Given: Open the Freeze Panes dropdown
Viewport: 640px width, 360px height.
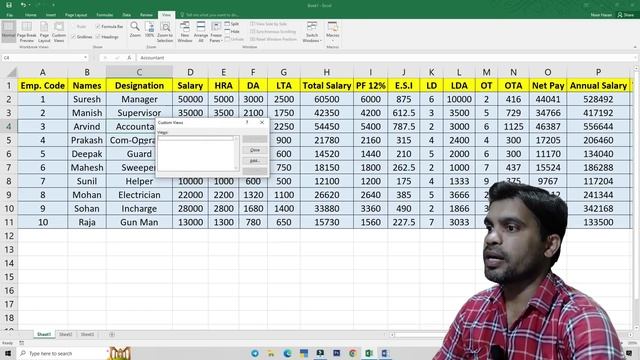Looking at the screenshot, I should point(216,32).
